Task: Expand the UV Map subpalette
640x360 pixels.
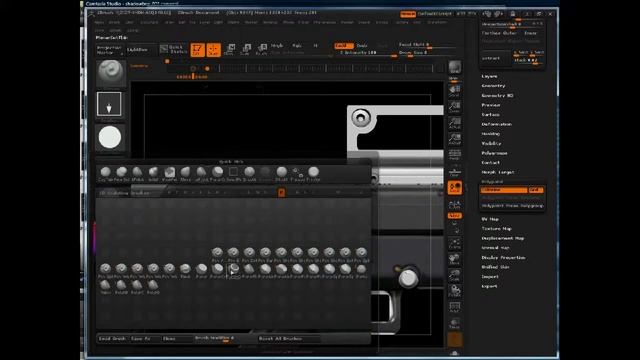Action: pos(490,219)
